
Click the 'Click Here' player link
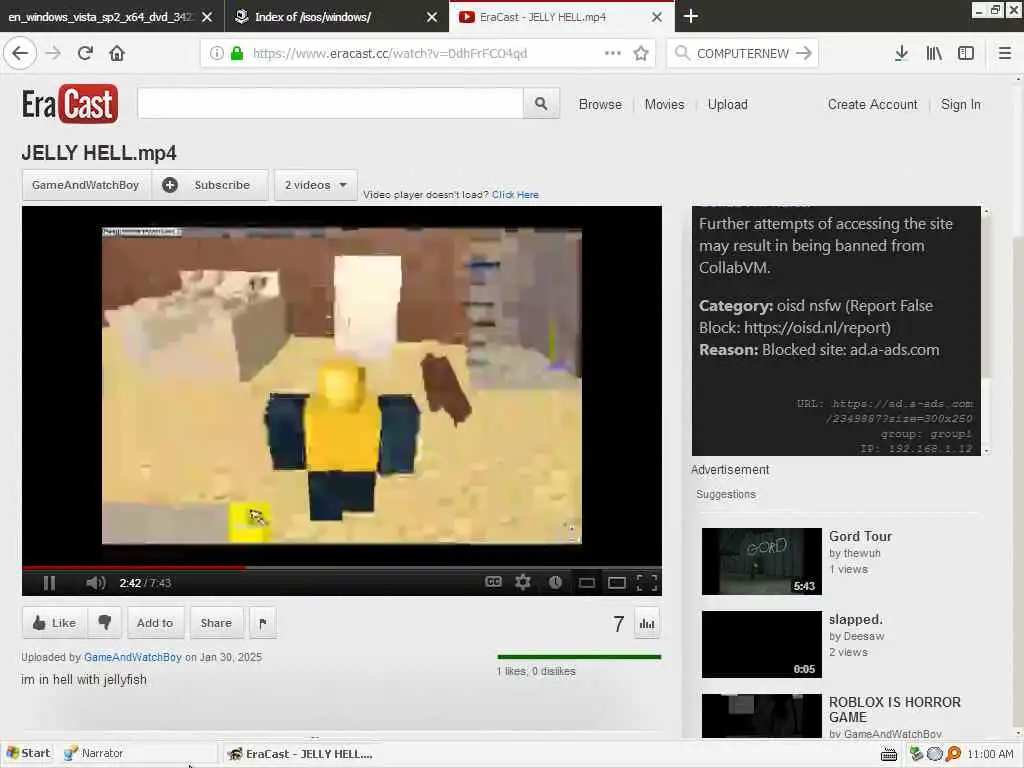[x=515, y=195]
